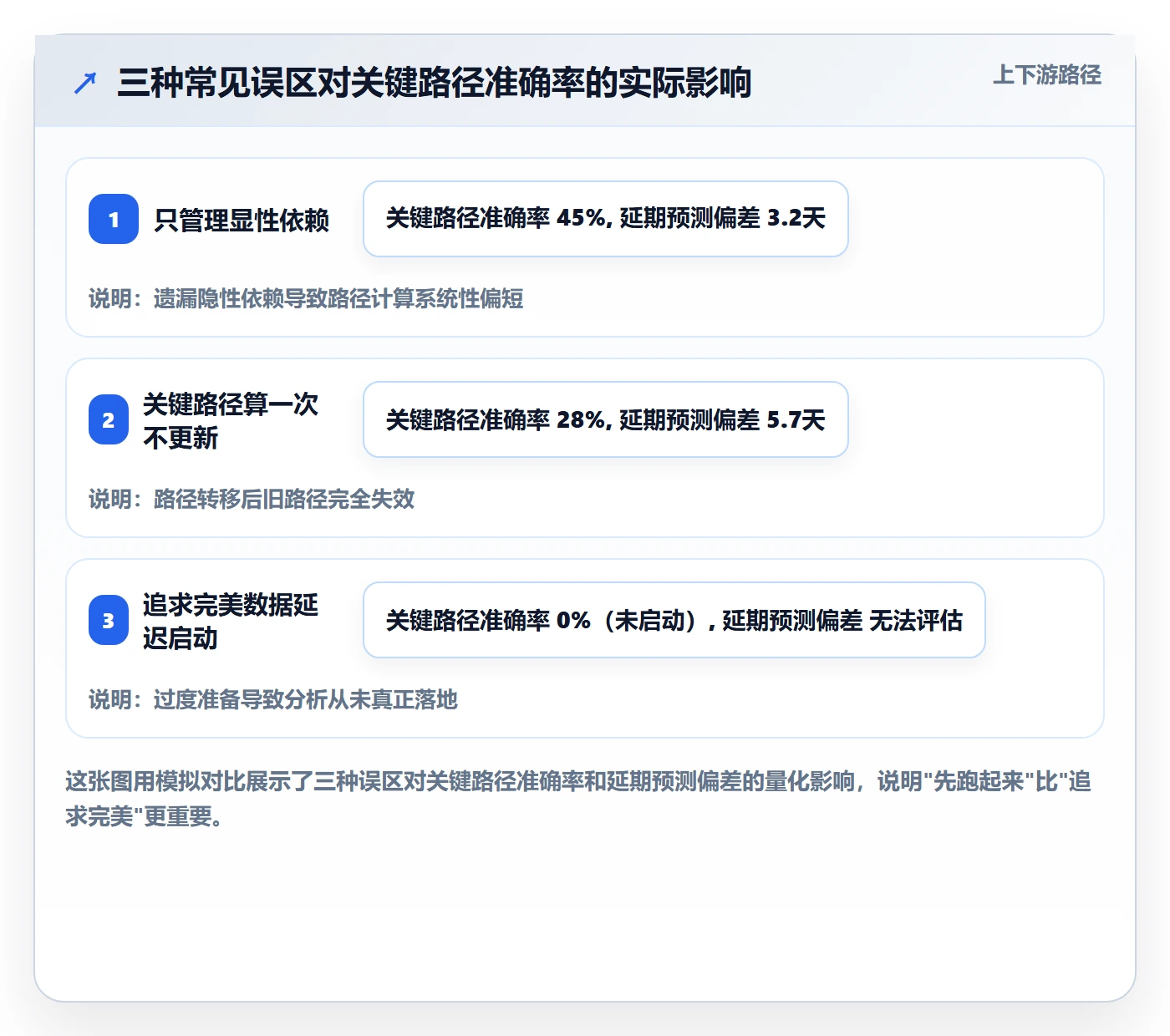Image resolution: width=1170 pixels, height=1036 pixels.
Task: Click the blue number 2 badge
Action: point(109,419)
